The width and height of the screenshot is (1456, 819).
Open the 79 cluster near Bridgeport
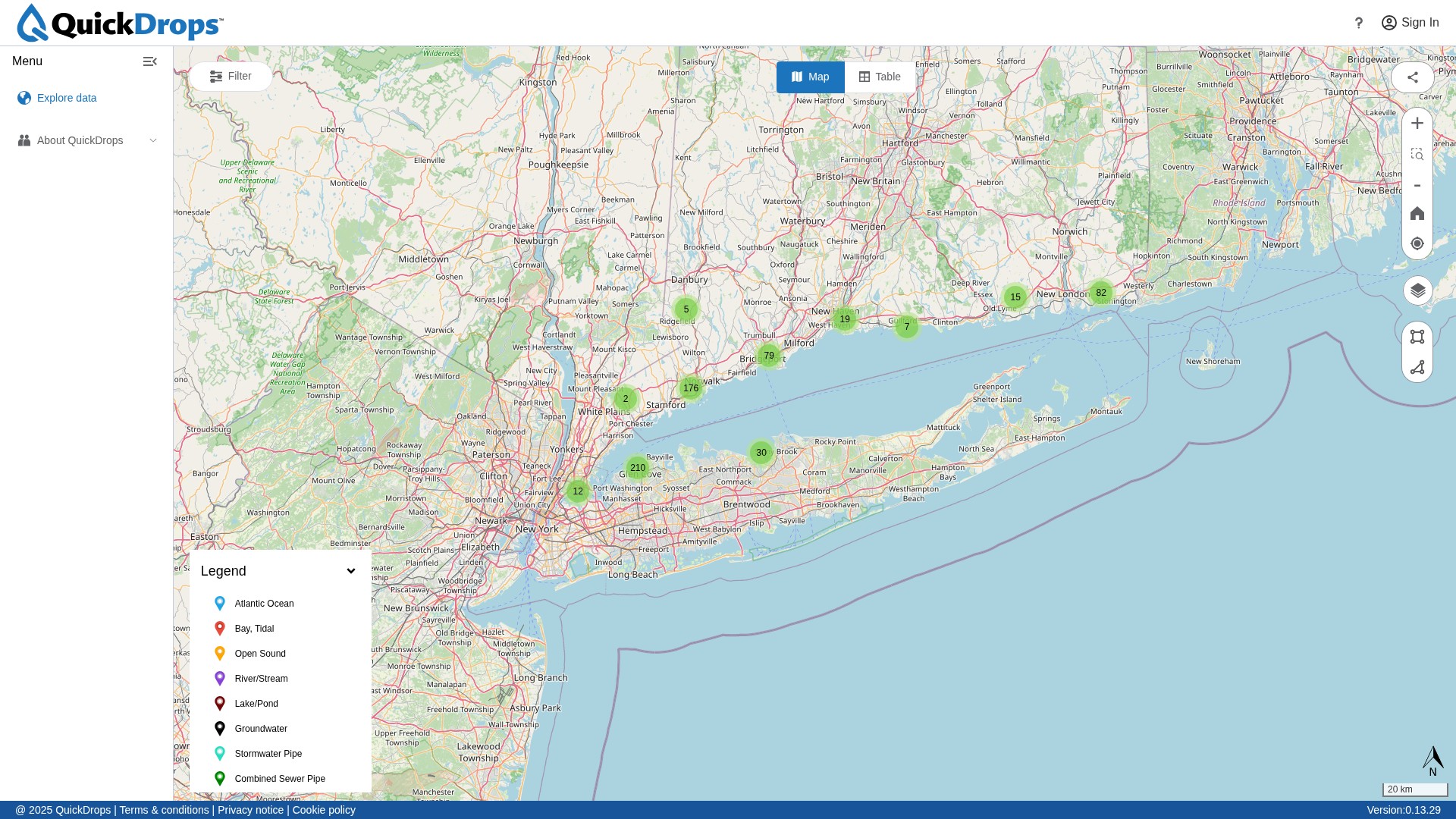coord(769,356)
